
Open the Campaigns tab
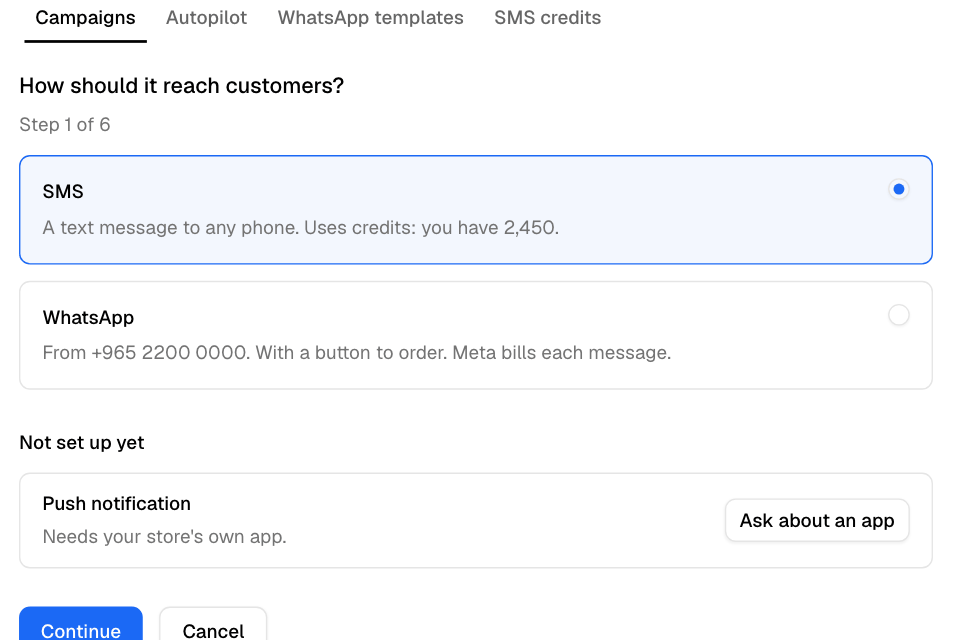coord(85,18)
